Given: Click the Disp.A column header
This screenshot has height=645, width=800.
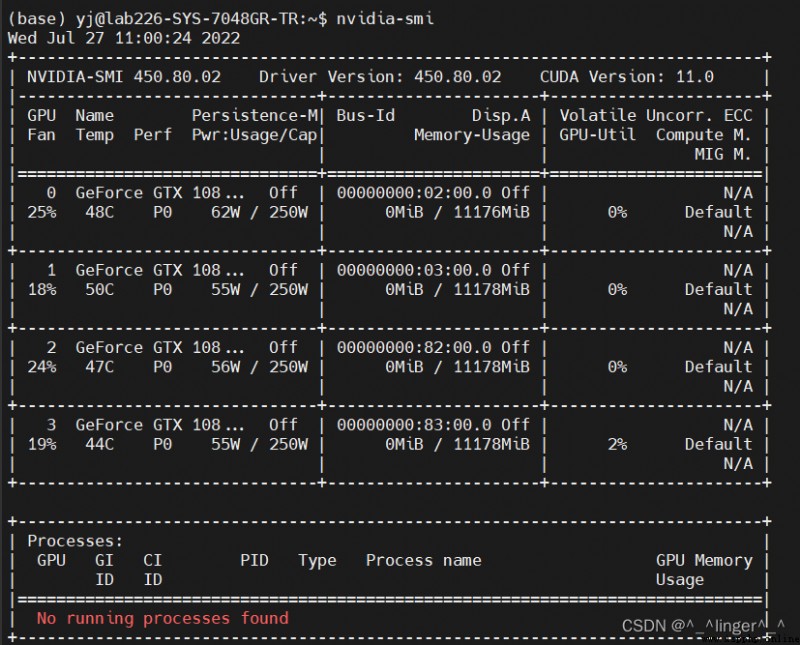Looking at the screenshot, I should click(501, 116).
